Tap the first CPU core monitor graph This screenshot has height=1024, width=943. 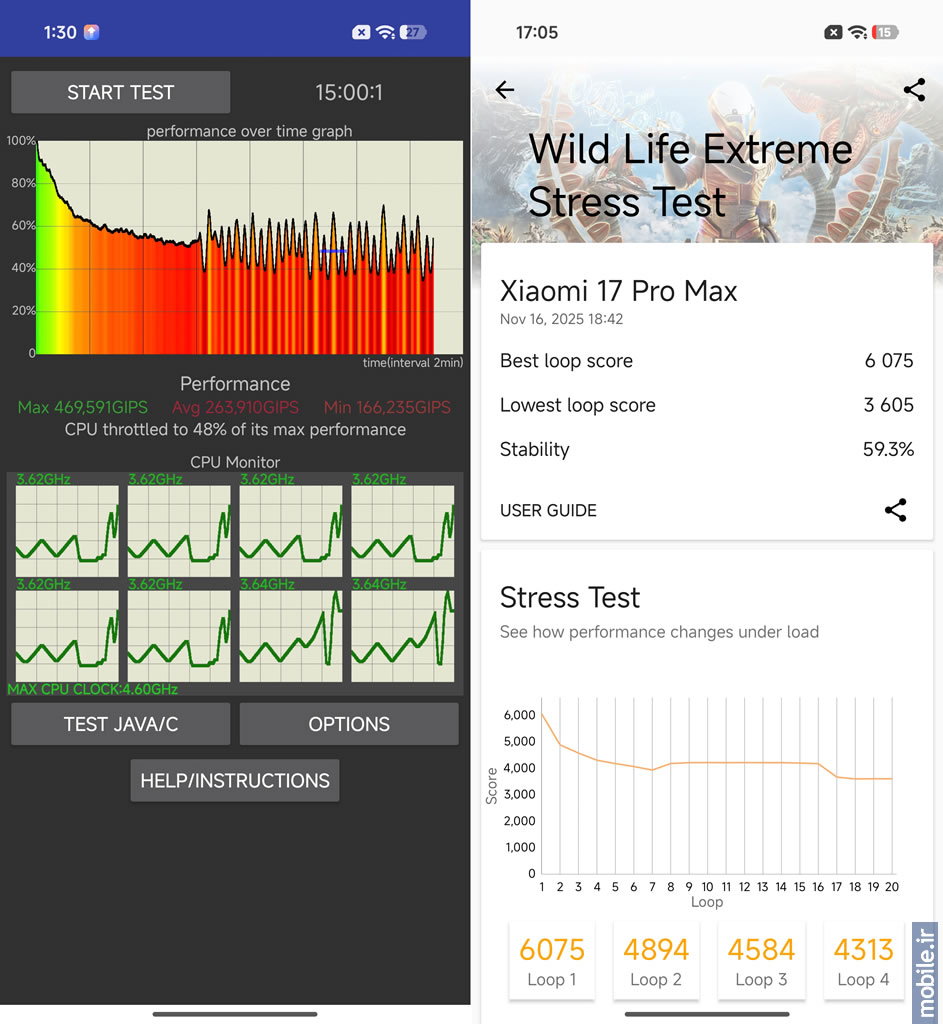(67, 531)
